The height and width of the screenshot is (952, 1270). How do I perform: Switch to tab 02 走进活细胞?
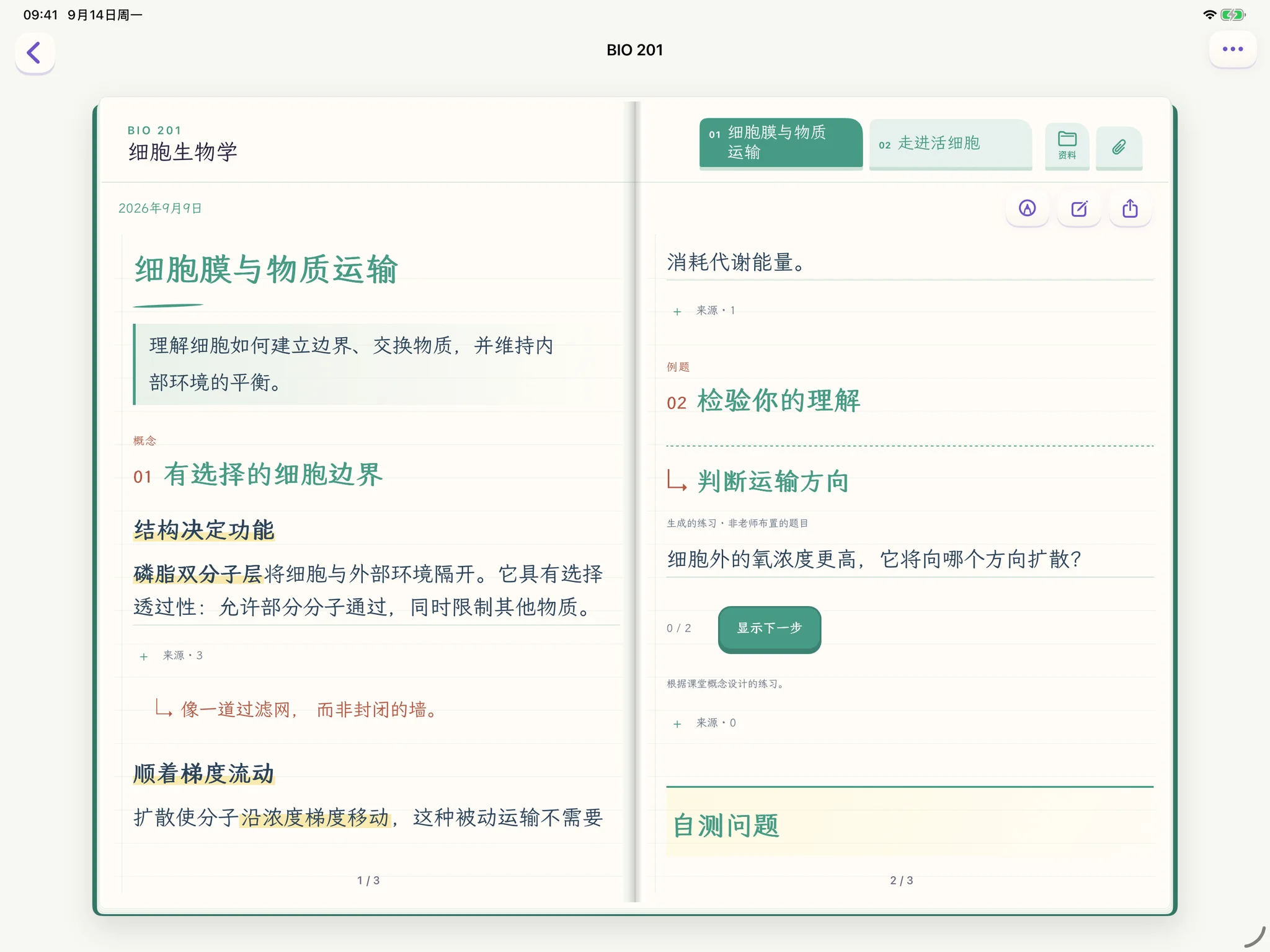pyautogui.click(x=950, y=144)
